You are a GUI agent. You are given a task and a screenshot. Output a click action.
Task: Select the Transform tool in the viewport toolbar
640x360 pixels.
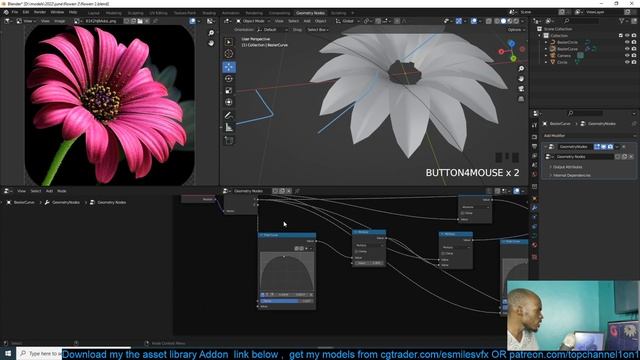click(229, 102)
